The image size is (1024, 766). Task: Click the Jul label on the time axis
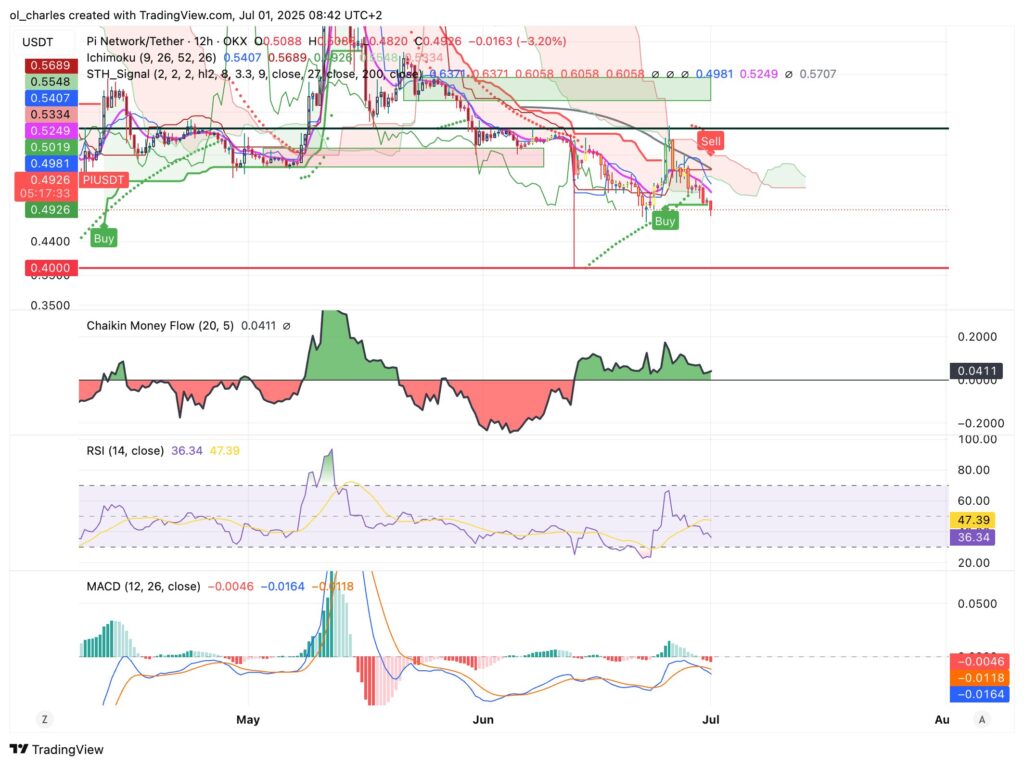coord(712,719)
